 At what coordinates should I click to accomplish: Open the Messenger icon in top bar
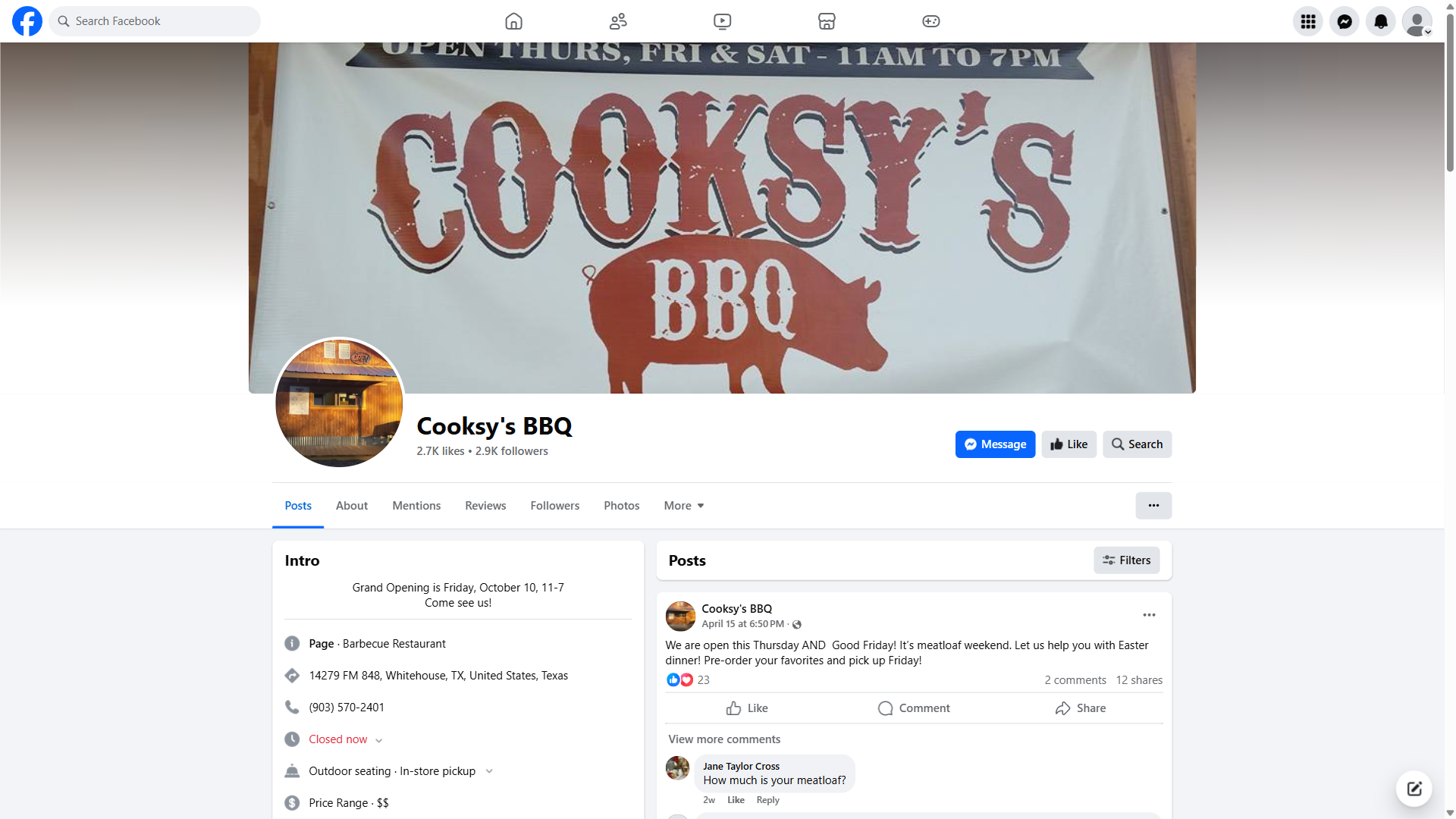pos(1345,21)
